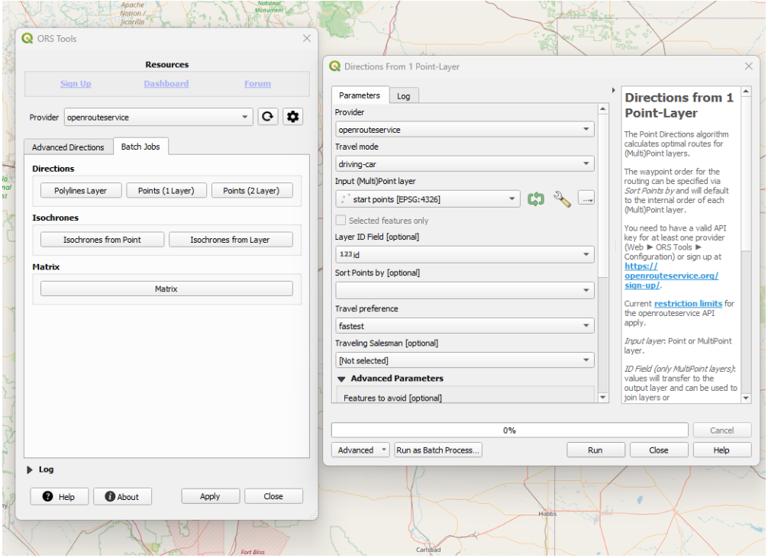Collapse help panel with small arrow
The image size is (768, 558).
click(613, 90)
